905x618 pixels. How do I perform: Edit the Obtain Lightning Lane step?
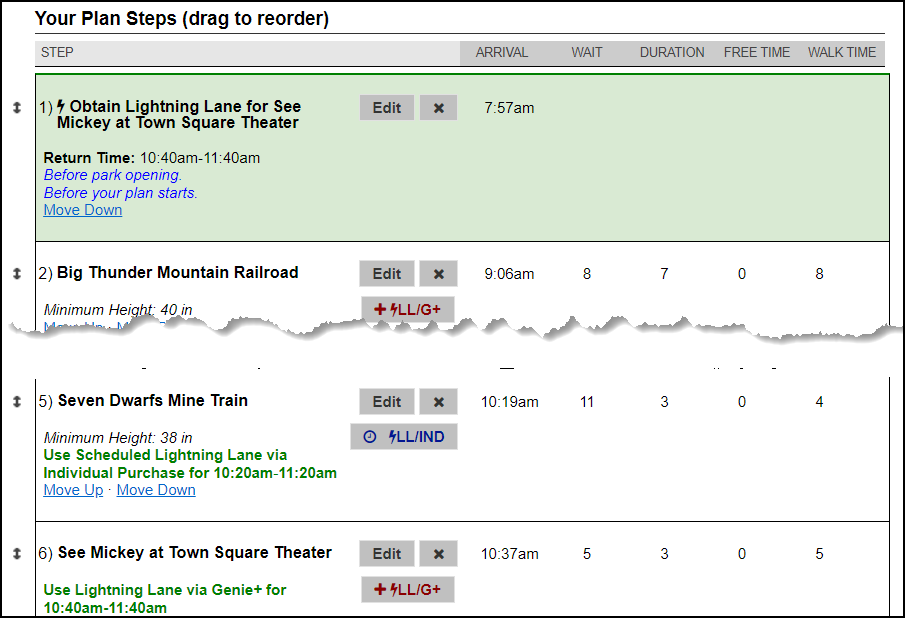tap(387, 108)
